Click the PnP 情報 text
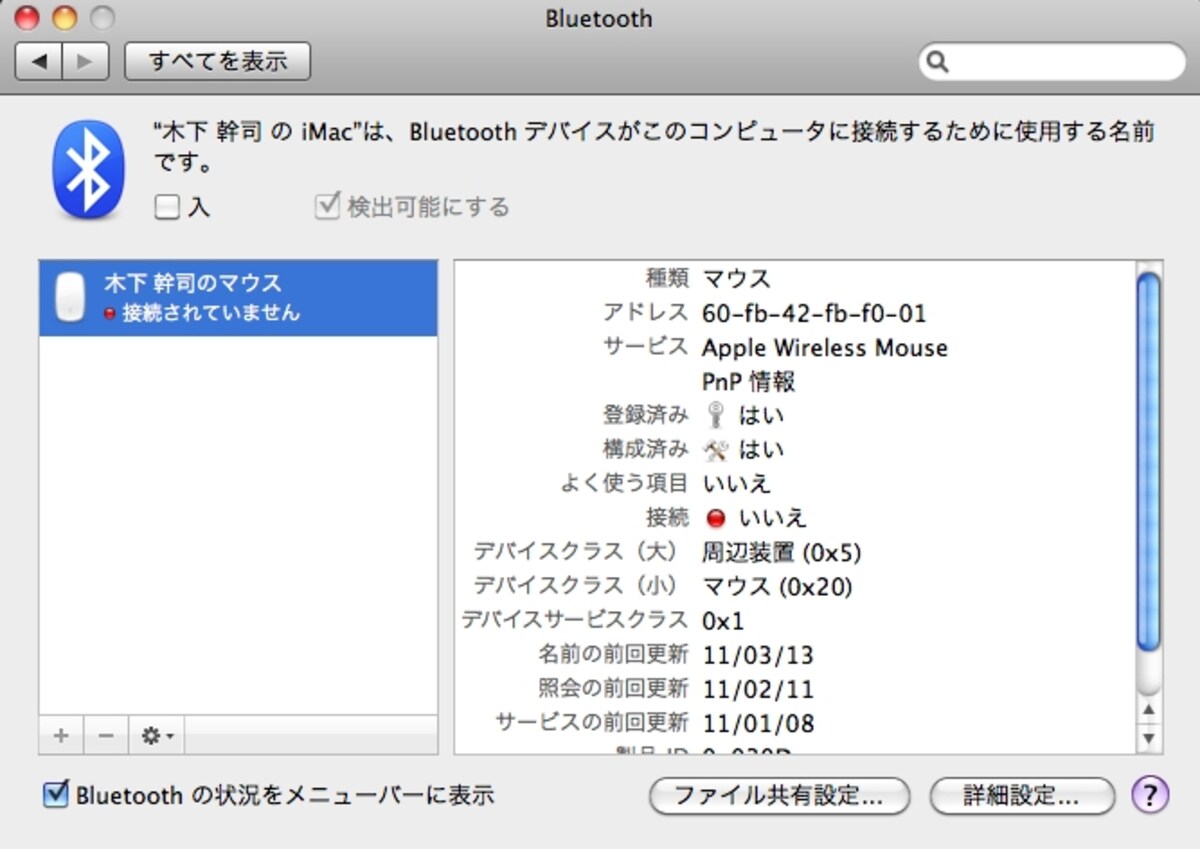Viewport: 1200px width, 849px height. pyautogui.click(x=749, y=382)
